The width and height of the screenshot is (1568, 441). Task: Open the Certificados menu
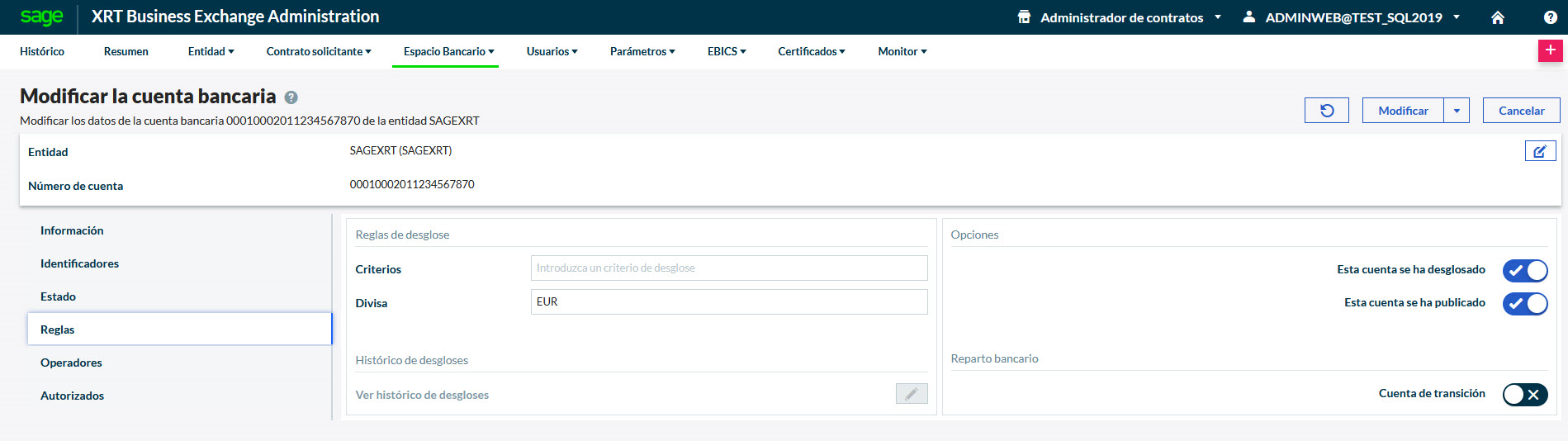pyautogui.click(x=811, y=51)
